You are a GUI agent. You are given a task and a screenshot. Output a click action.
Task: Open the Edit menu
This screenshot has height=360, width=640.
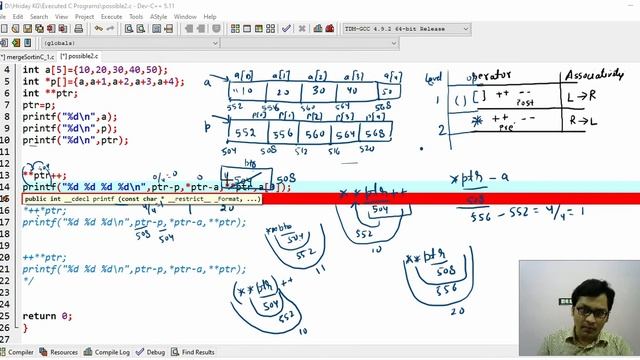pyautogui.click(x=18, y=17)
